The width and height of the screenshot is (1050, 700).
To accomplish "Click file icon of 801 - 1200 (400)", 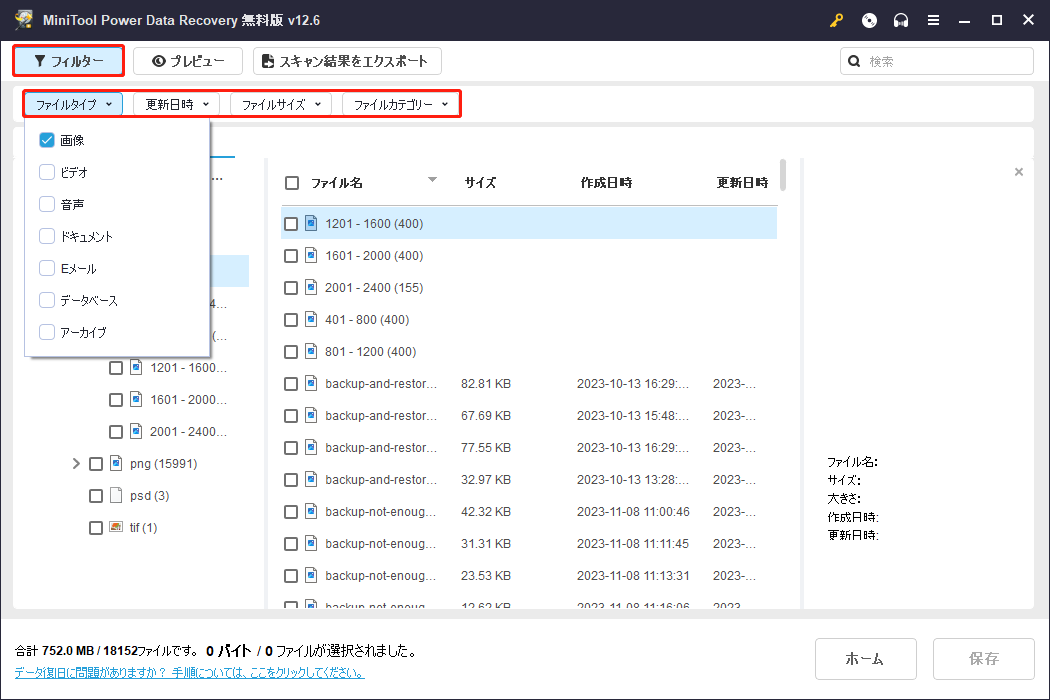I will 311,351.
